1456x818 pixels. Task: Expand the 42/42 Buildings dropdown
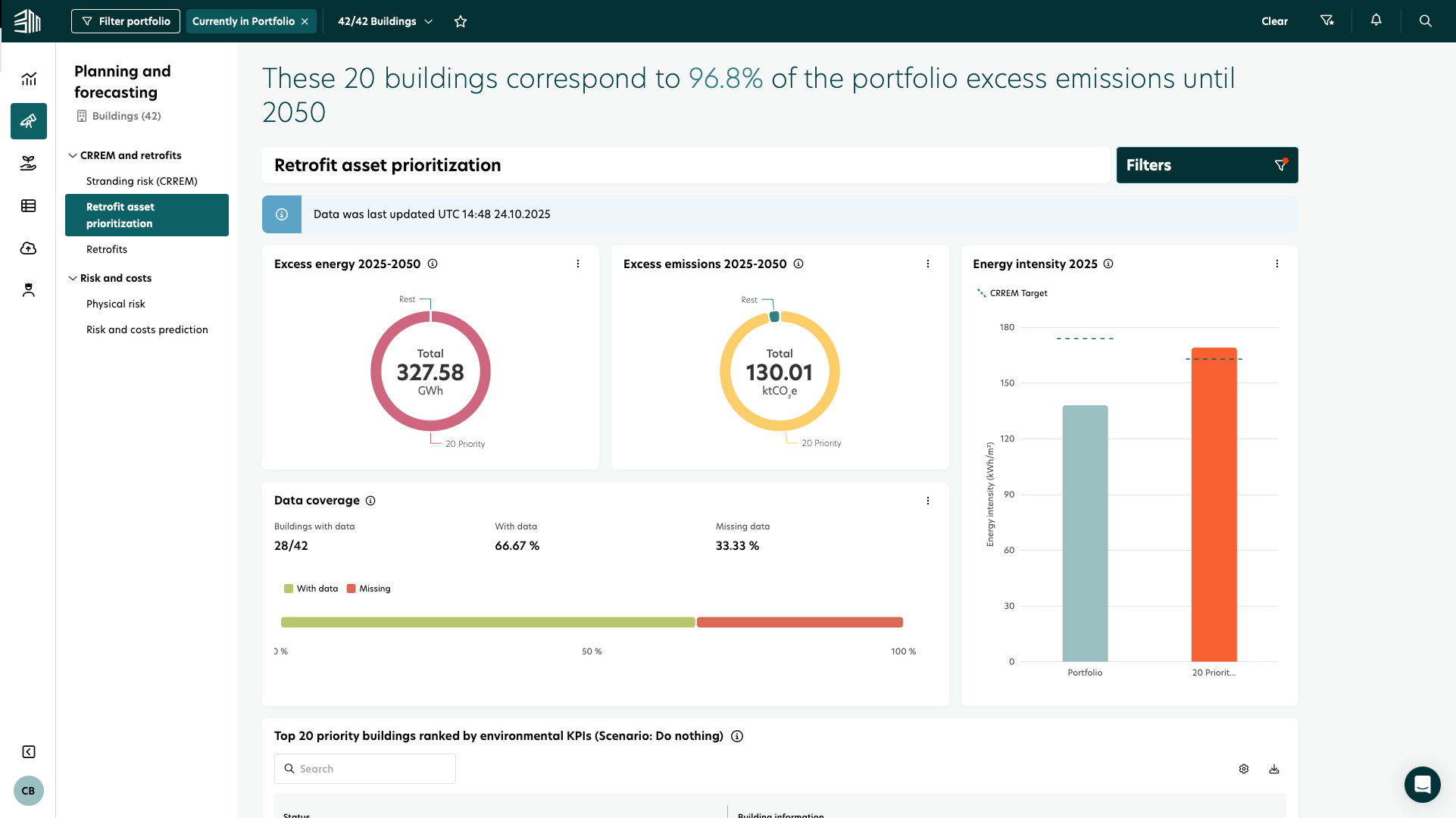[385, 21]
